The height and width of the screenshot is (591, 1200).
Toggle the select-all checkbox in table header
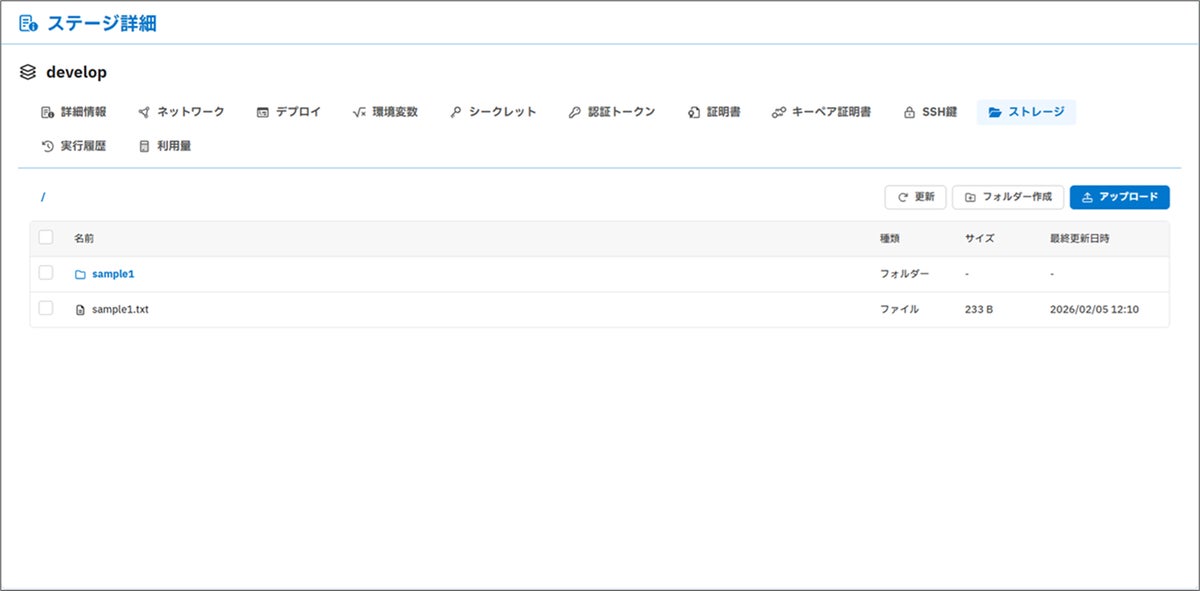46,238
